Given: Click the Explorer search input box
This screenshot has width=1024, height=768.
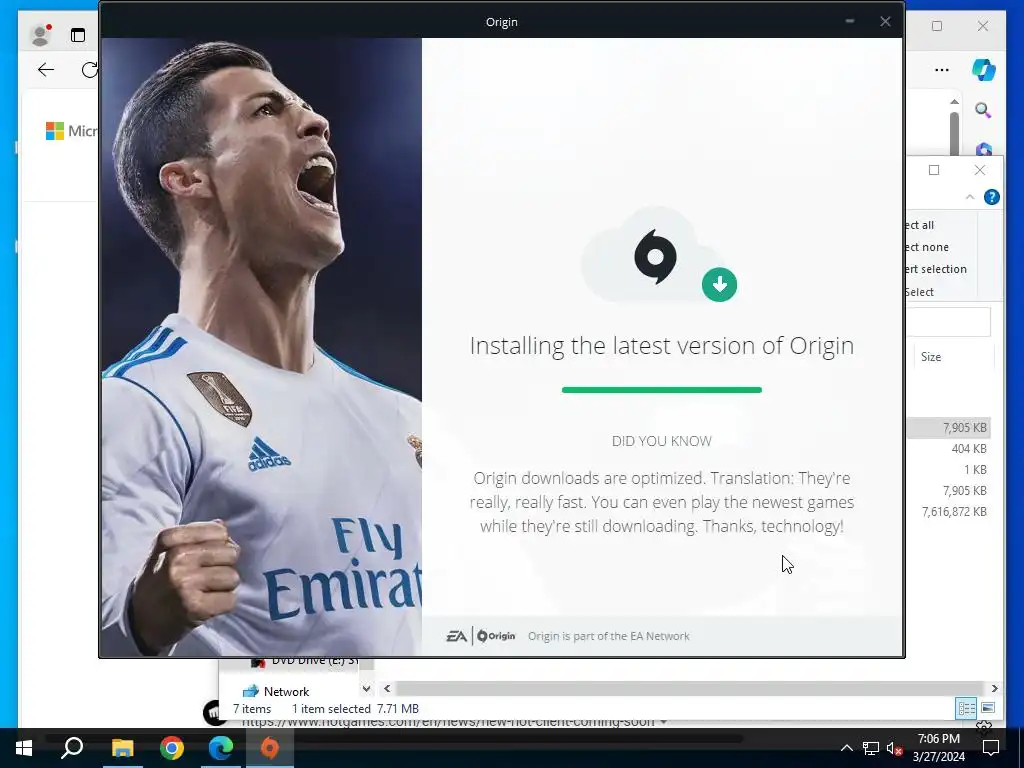Looking at the screenshot, I should [x=949, y=322].
